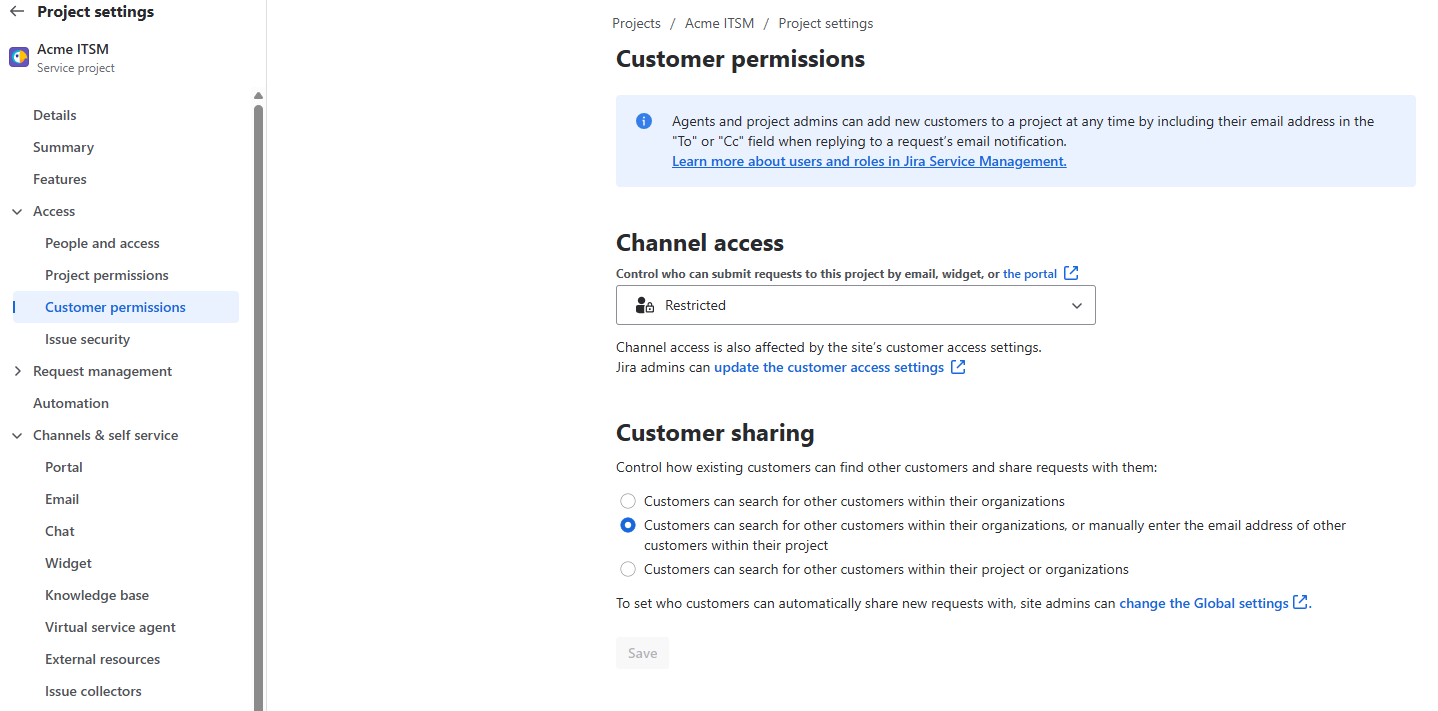Open the portal via its external link icon
The image size is (1438, 711).
tap(1071, 272)
